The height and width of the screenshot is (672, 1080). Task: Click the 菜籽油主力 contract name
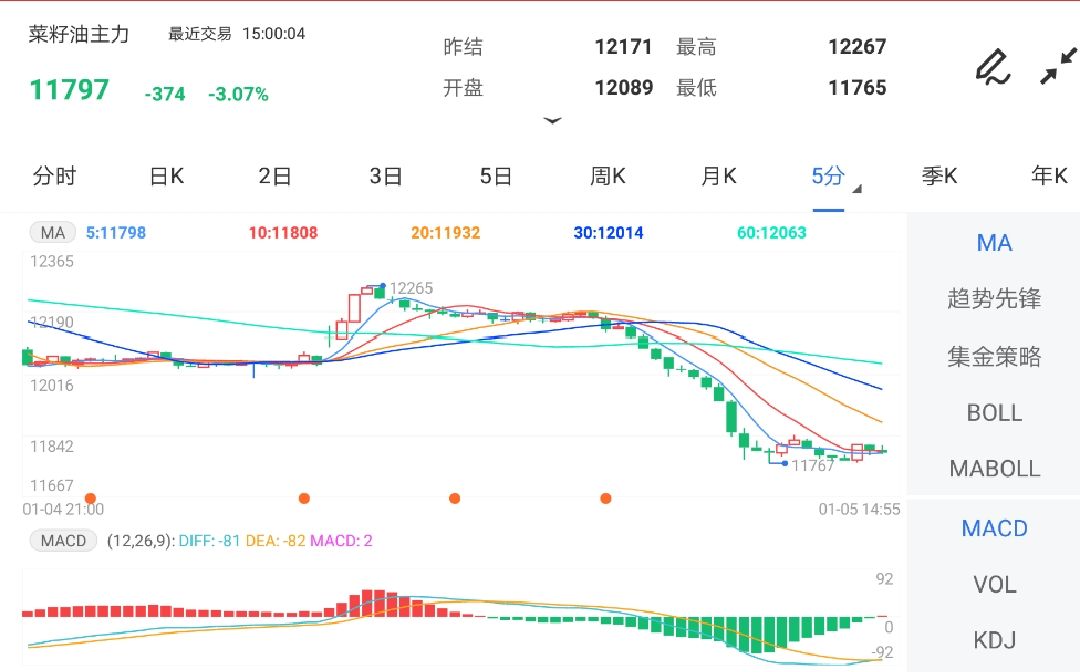coord(79,34)
